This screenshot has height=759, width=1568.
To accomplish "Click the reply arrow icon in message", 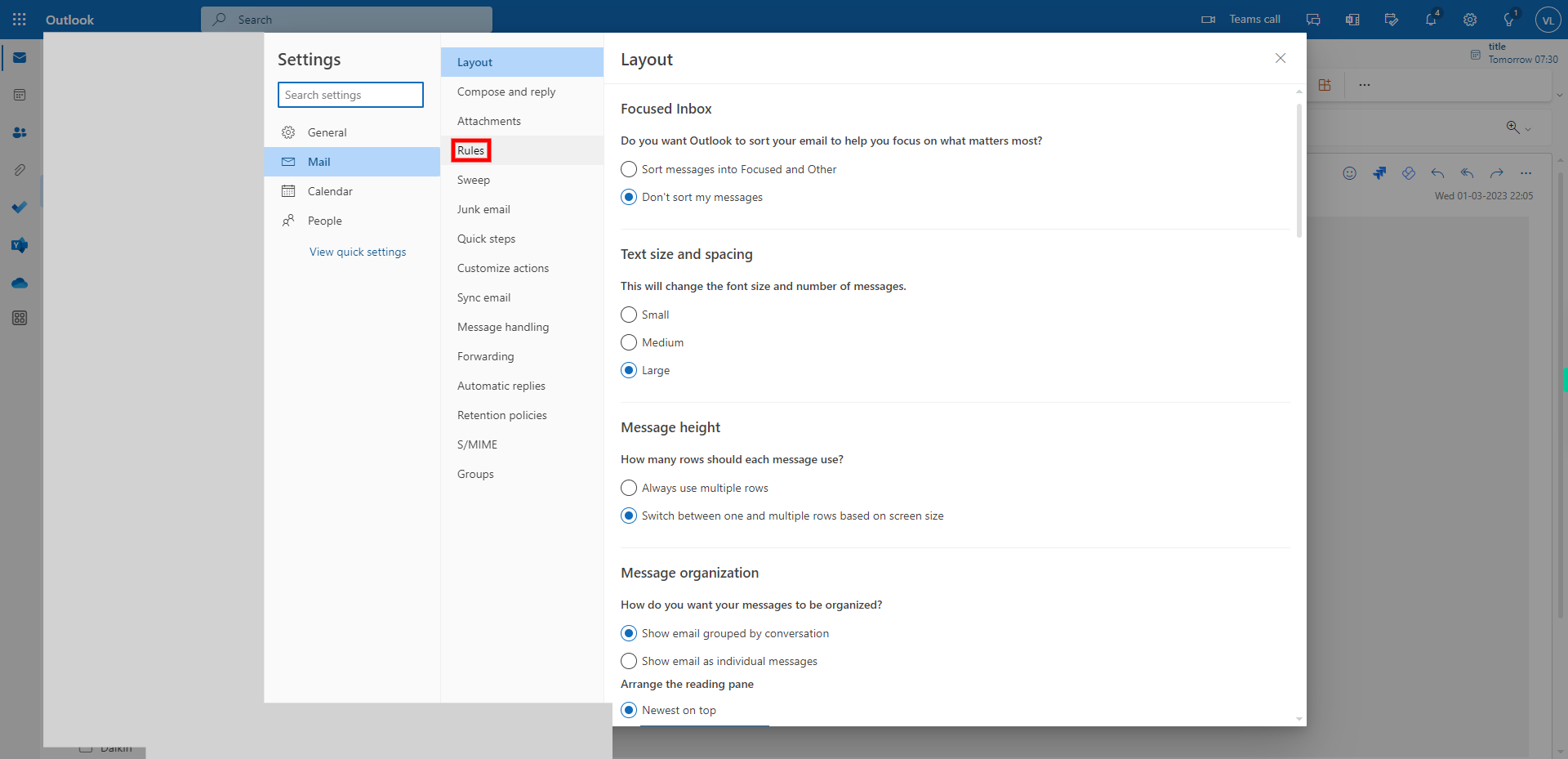I will [1438, 173].
